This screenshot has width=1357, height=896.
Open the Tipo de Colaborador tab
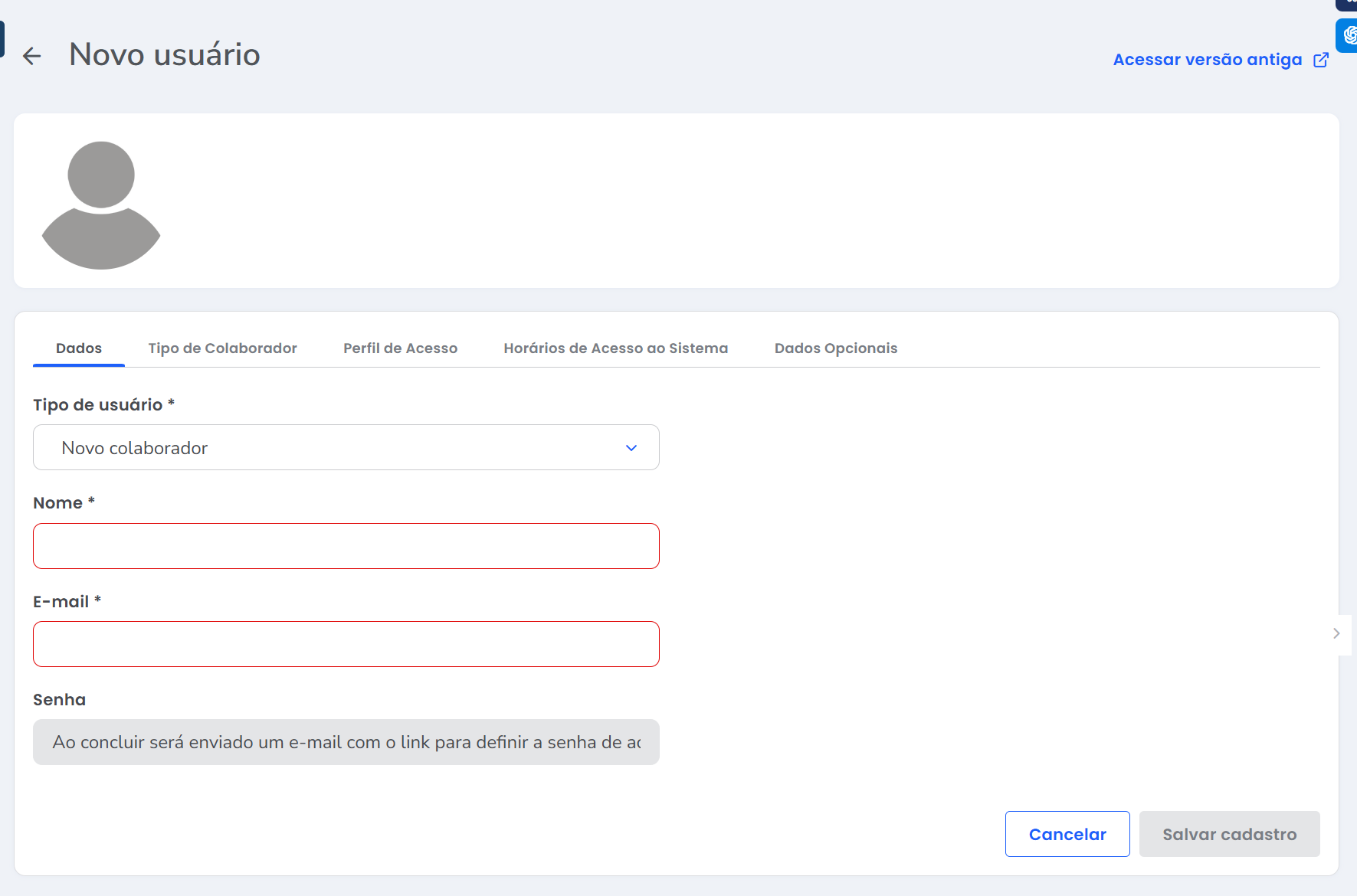222,348
